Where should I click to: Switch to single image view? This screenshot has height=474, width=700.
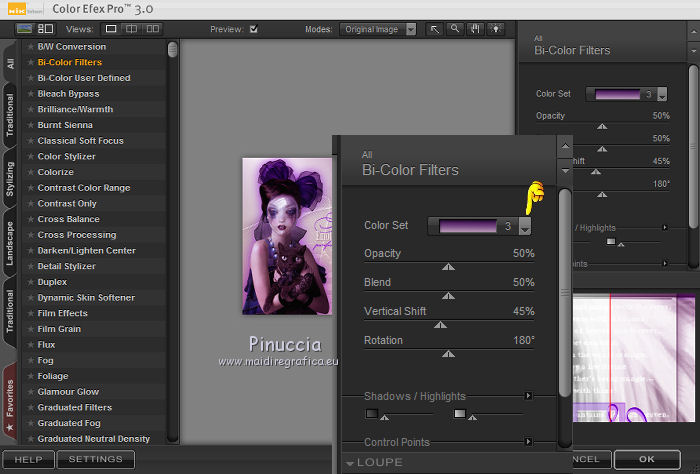112,29
